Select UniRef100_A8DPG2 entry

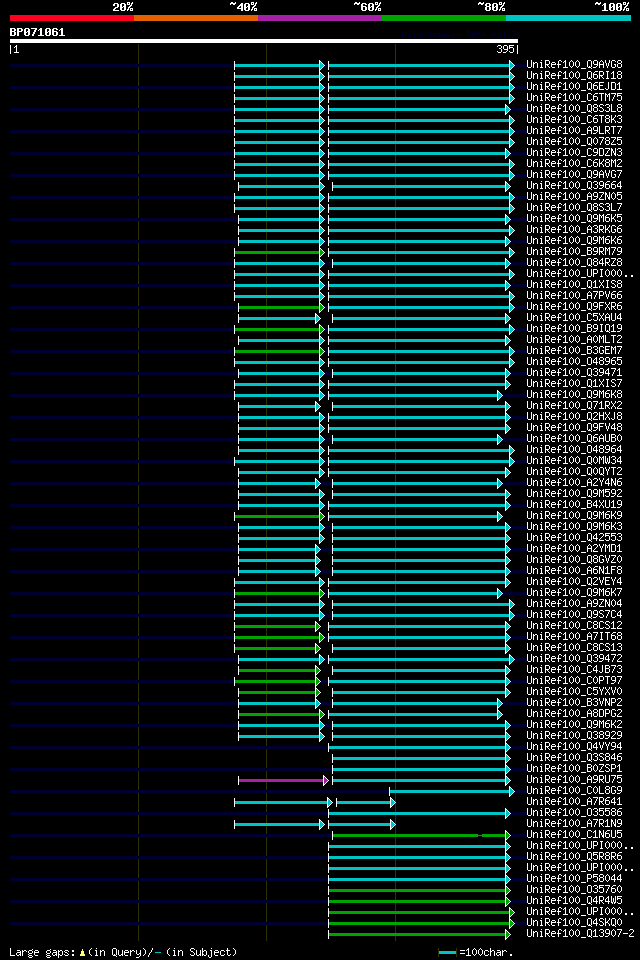[574, 714]
